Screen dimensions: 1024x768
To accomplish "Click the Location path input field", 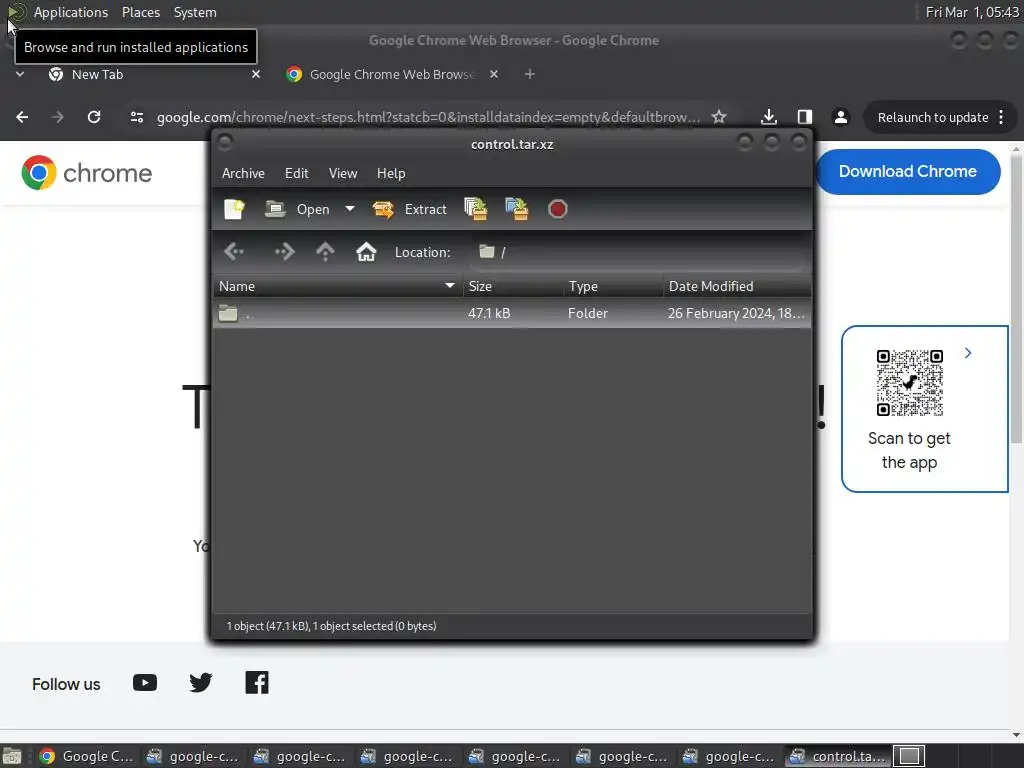I will click(x=637, y=252).
